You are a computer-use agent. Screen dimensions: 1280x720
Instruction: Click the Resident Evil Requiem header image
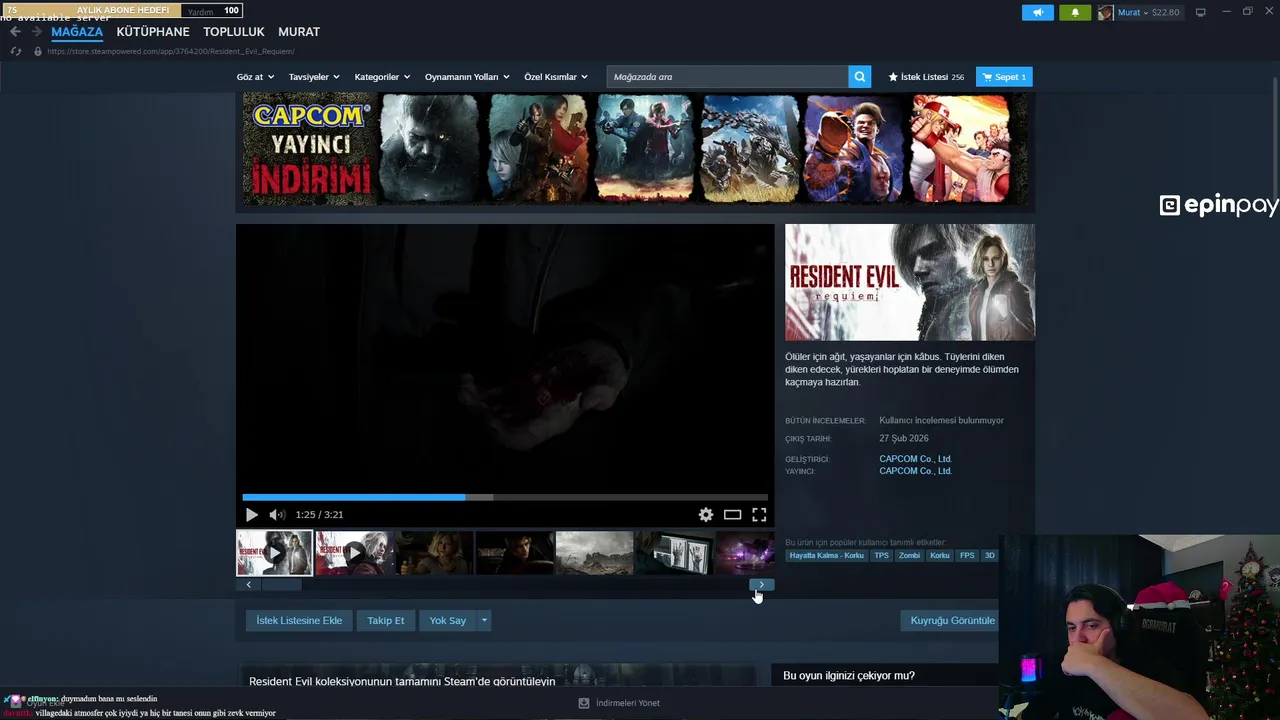[x=910, y=282]
